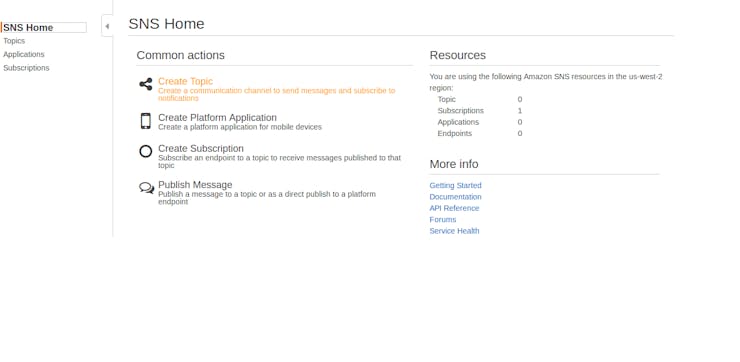The height and width of the screenshot is (362, 740).
Task: Click the Subscriptions count value 1
Action: point(520,110)
